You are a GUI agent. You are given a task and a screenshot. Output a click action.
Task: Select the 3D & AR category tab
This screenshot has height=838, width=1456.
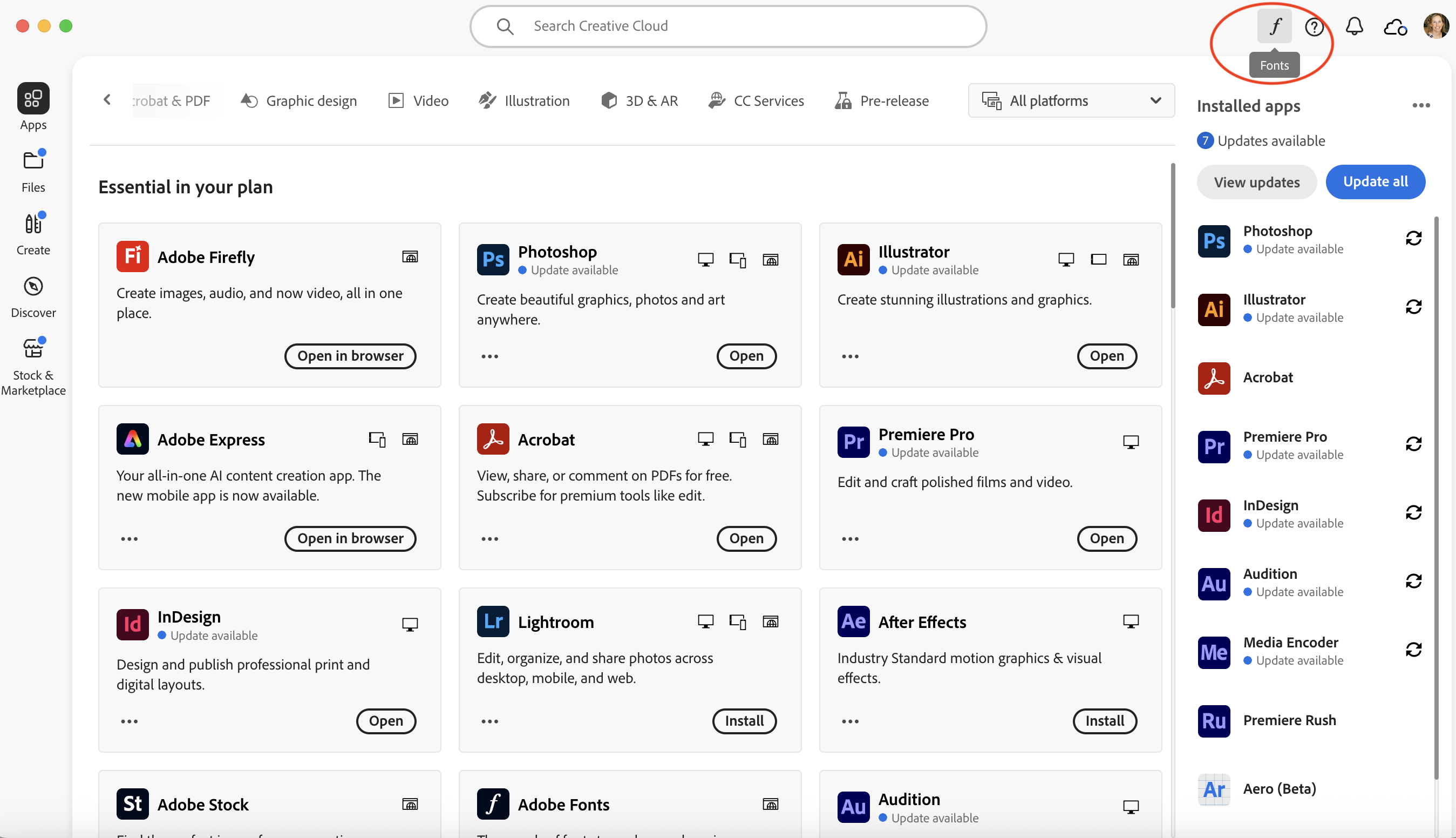click(639, 101)
